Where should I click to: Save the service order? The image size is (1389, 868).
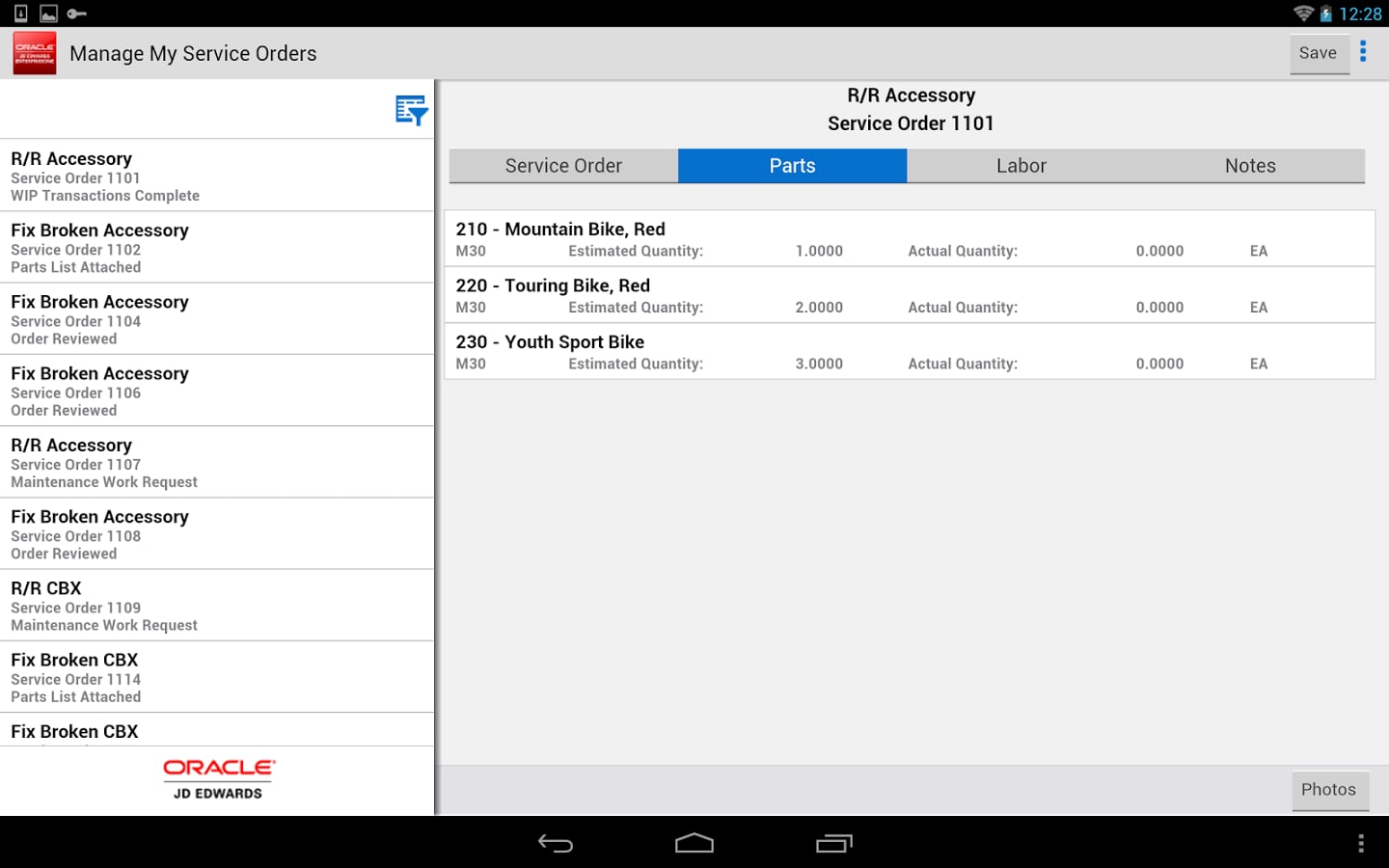(x=1319, y=53)
